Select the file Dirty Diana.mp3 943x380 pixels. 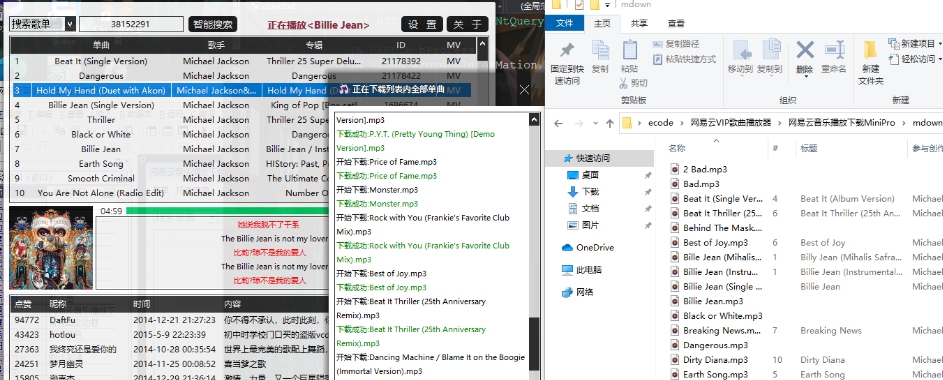715,360
